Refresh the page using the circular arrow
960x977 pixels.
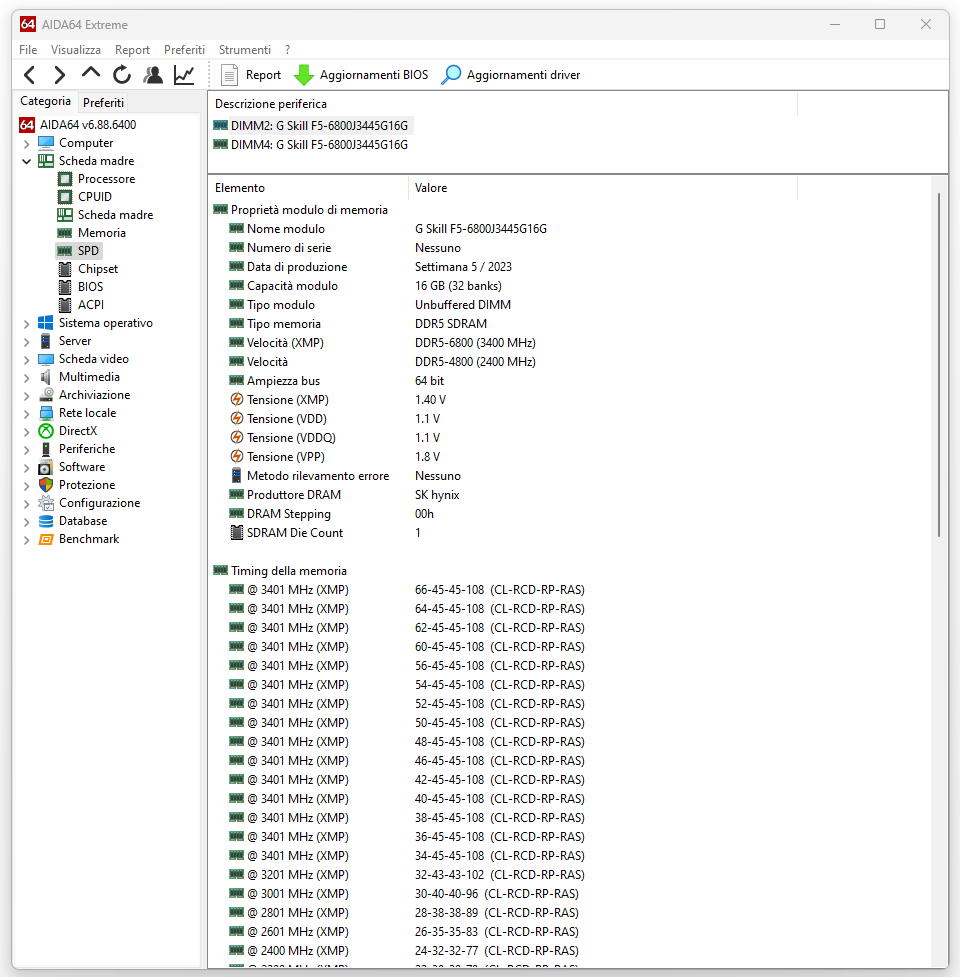point(122,75)
